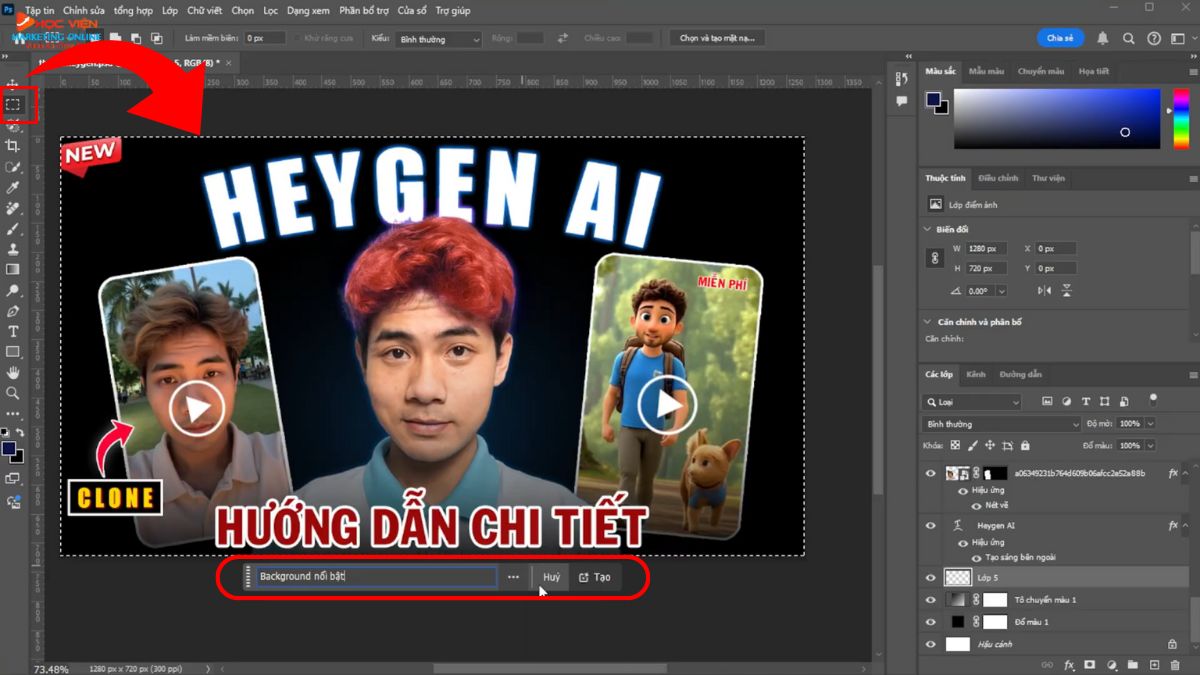
Task: Switch to the Điều chỉnh tab
Action: pyautogui.click(x=998, y=178)
